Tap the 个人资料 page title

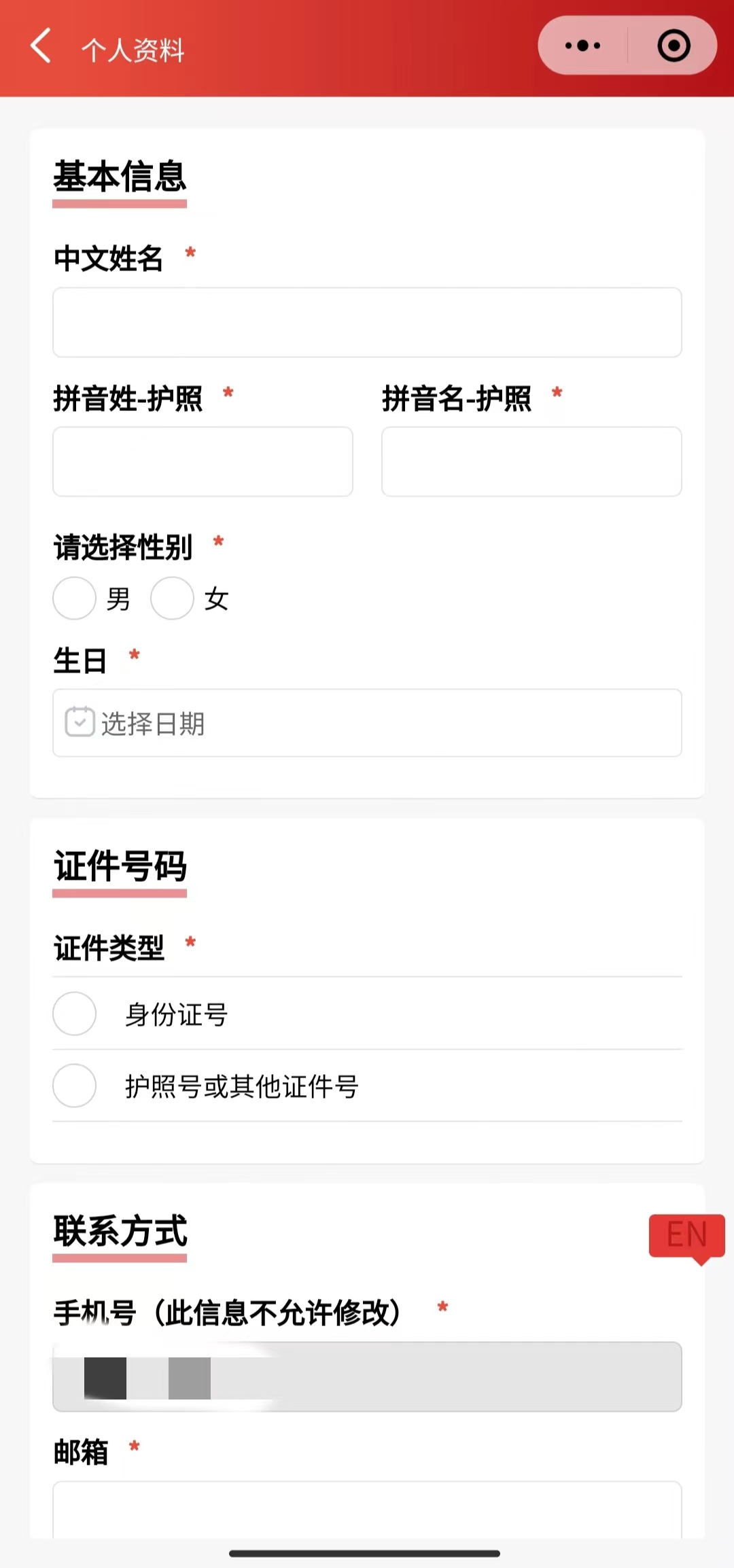pyautogui.click(x=133, y=50)
